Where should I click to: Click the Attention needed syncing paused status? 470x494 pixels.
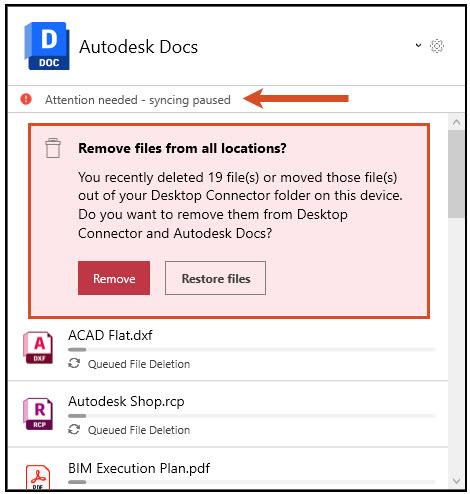(x=138, y=100)
